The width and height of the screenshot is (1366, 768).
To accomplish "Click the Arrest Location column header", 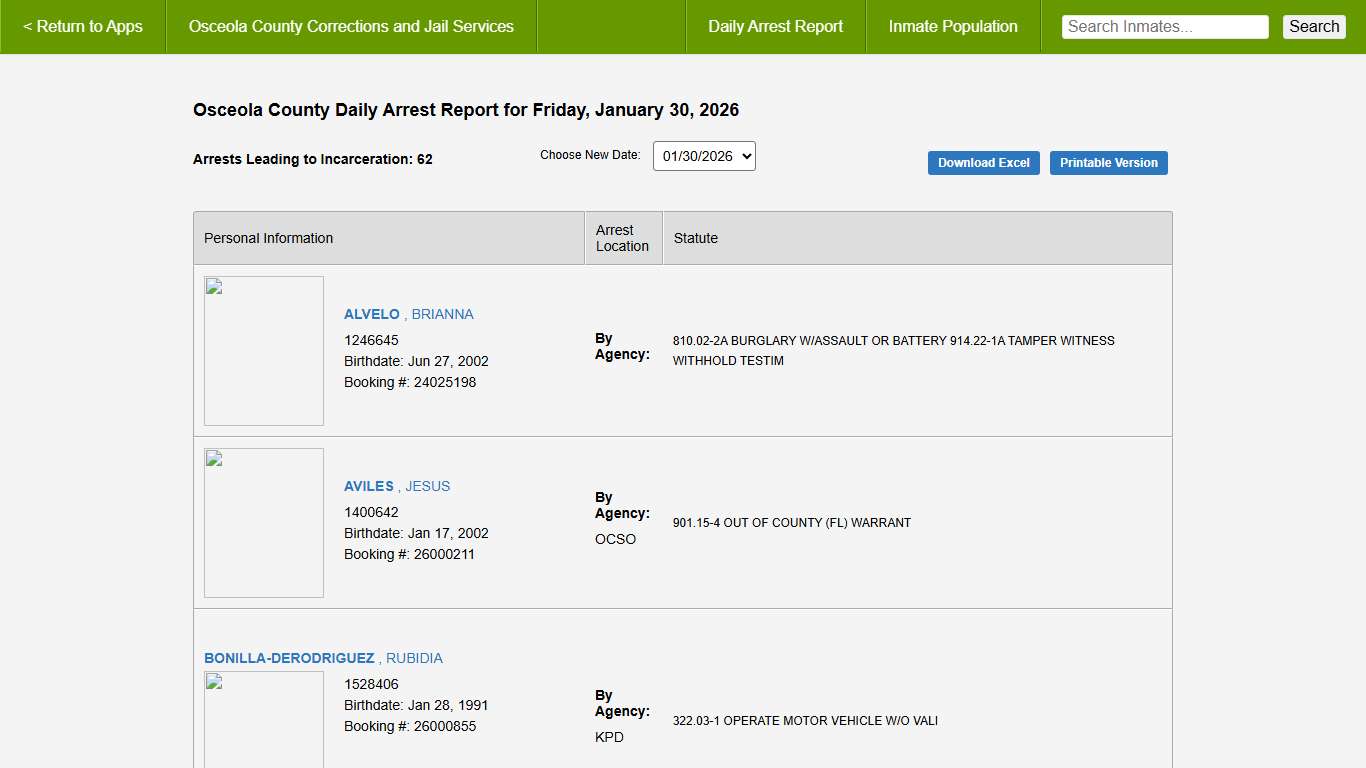I will [x=622, y=238].
